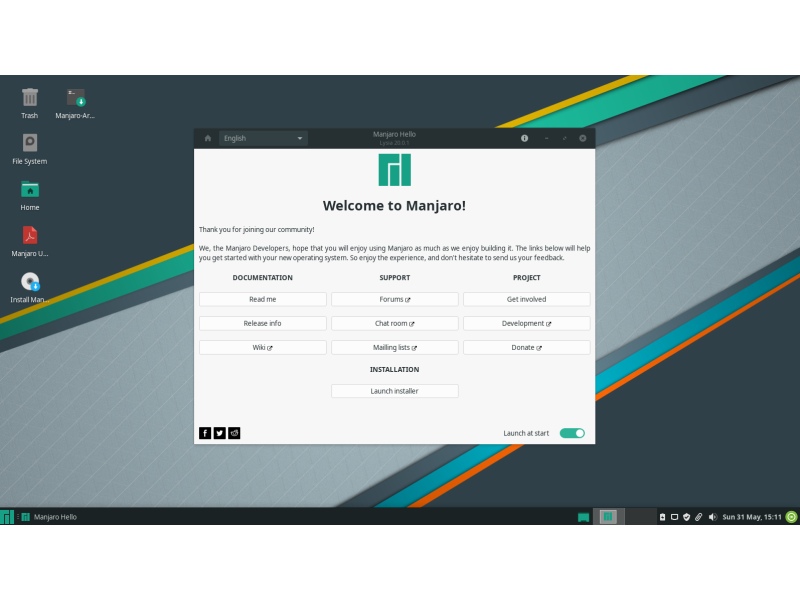Click the volume speaker tray icon
This screenshot has height=600, width=800.
pyautogui.click(x=713, y=517)
